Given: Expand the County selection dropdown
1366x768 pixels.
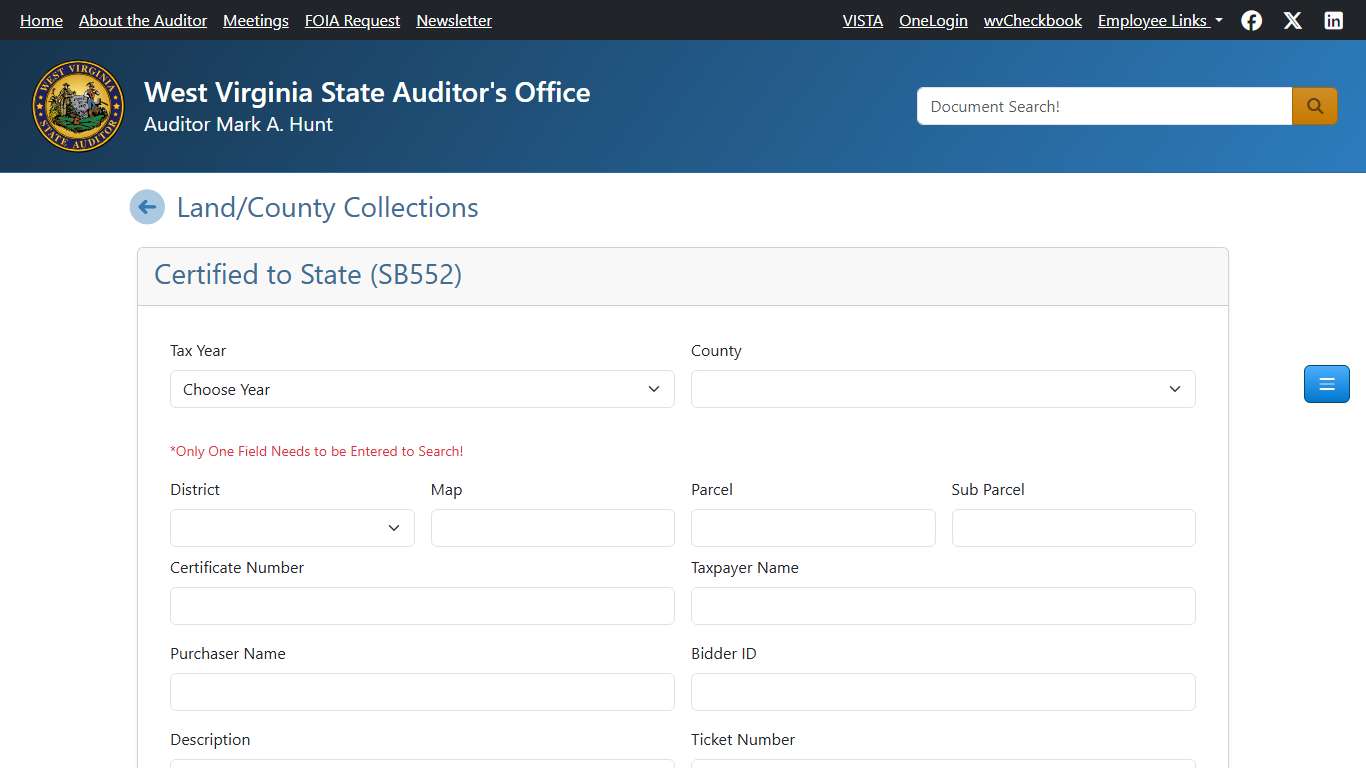Looking at the screenshot, I should coord(943,389).
